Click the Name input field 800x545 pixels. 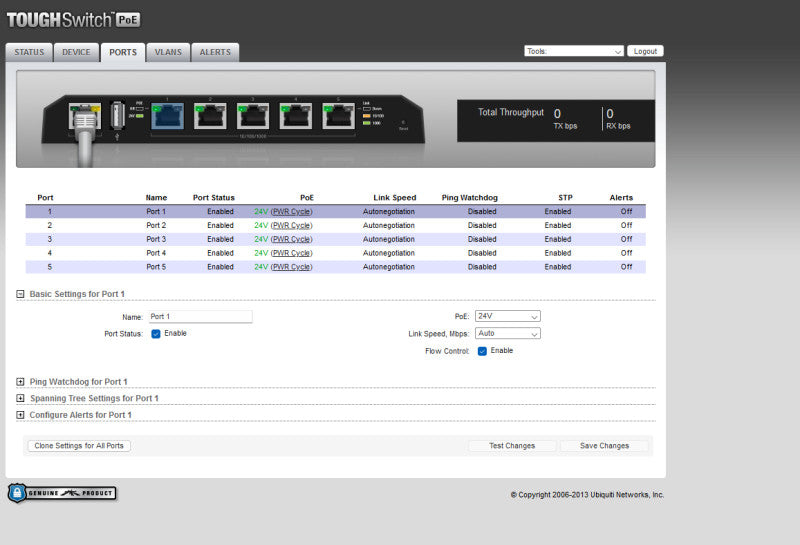click(201, 316)
